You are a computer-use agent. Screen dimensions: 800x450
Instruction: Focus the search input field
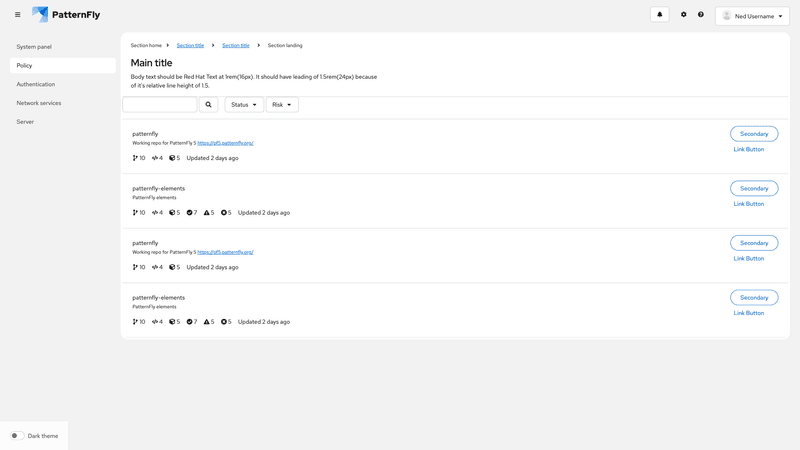pyautogui.click(x=160, y=104)
